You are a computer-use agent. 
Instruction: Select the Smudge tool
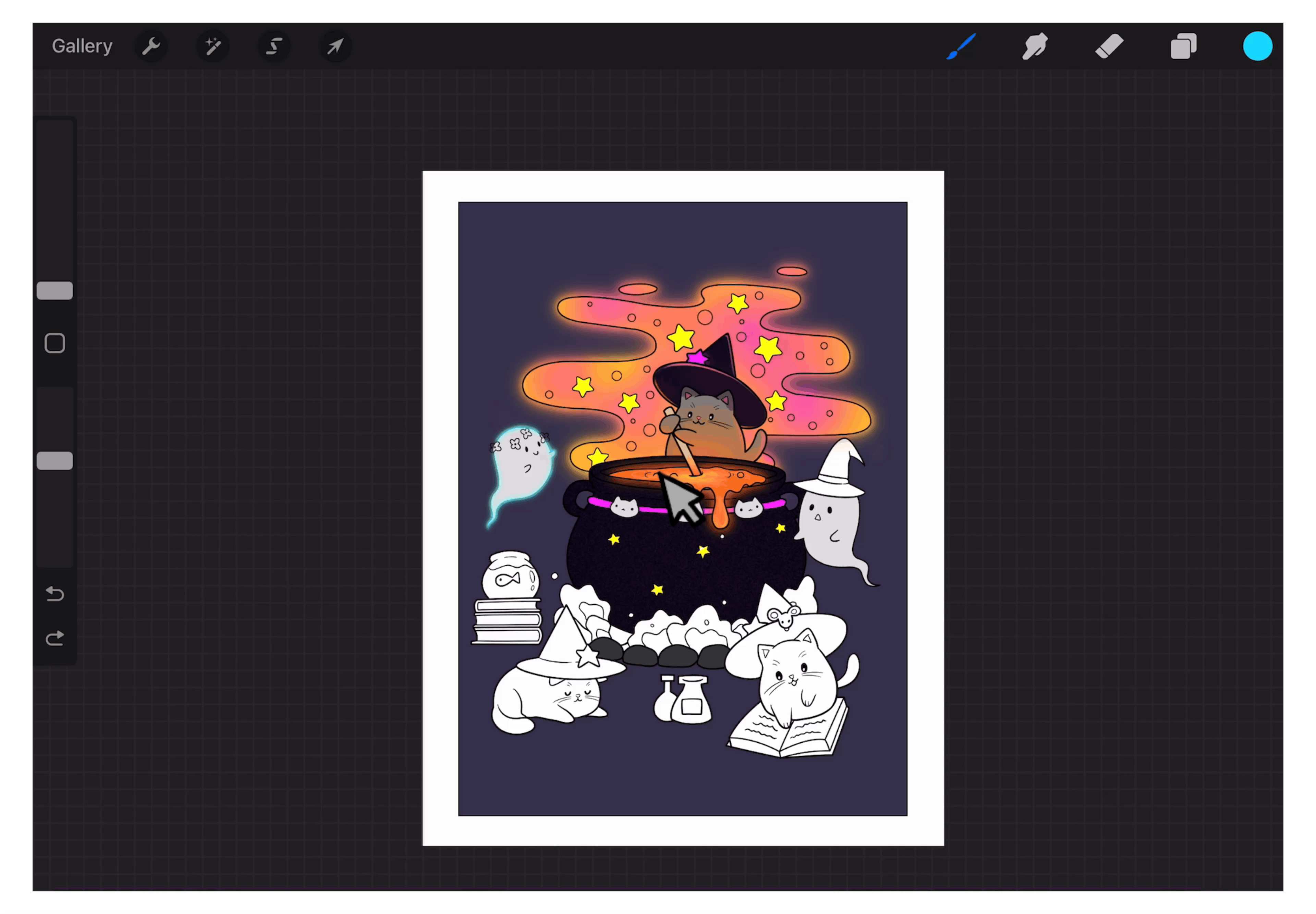tap(1035, 46)
